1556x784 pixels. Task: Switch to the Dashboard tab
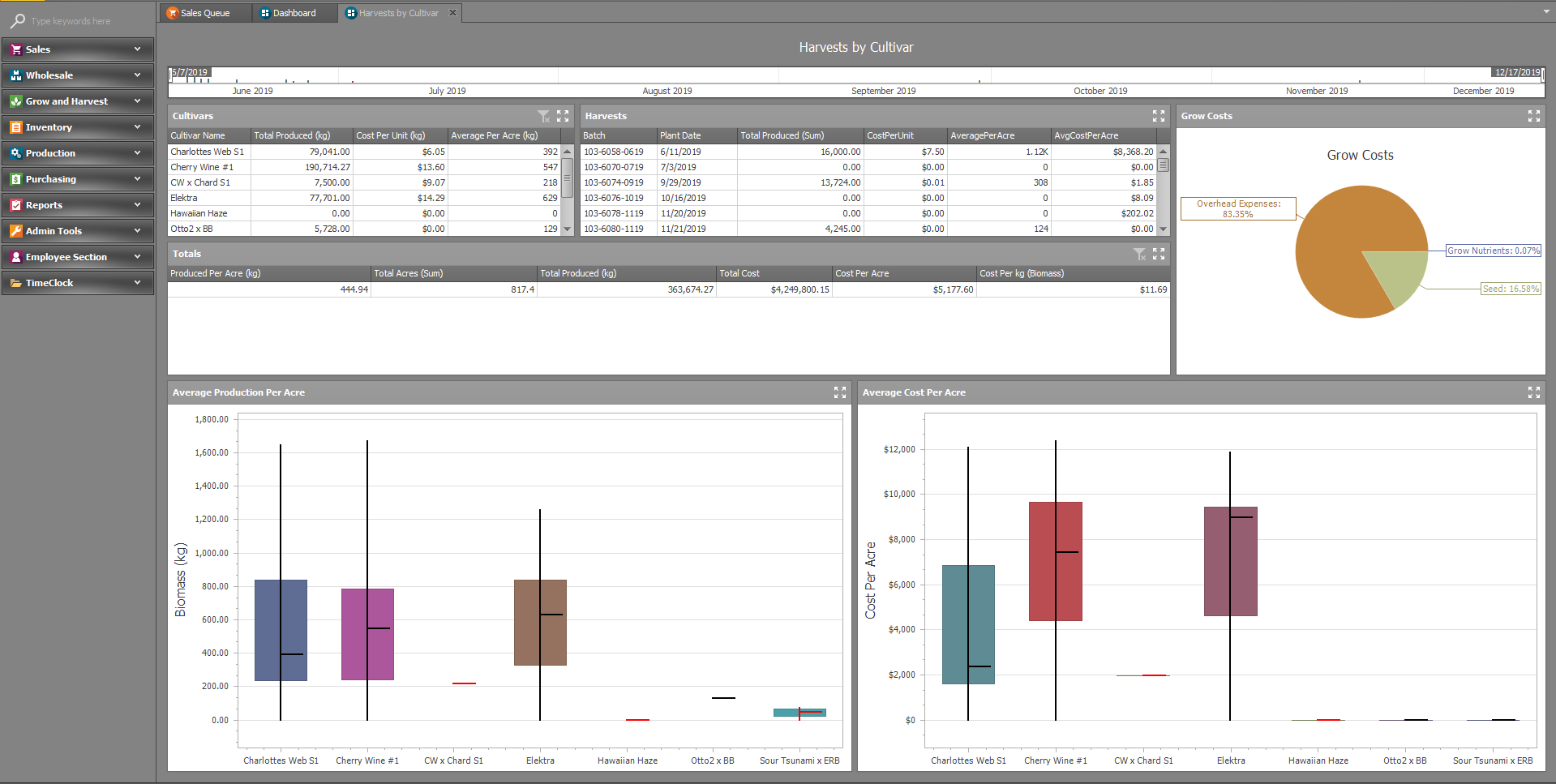tap(294, 13)
